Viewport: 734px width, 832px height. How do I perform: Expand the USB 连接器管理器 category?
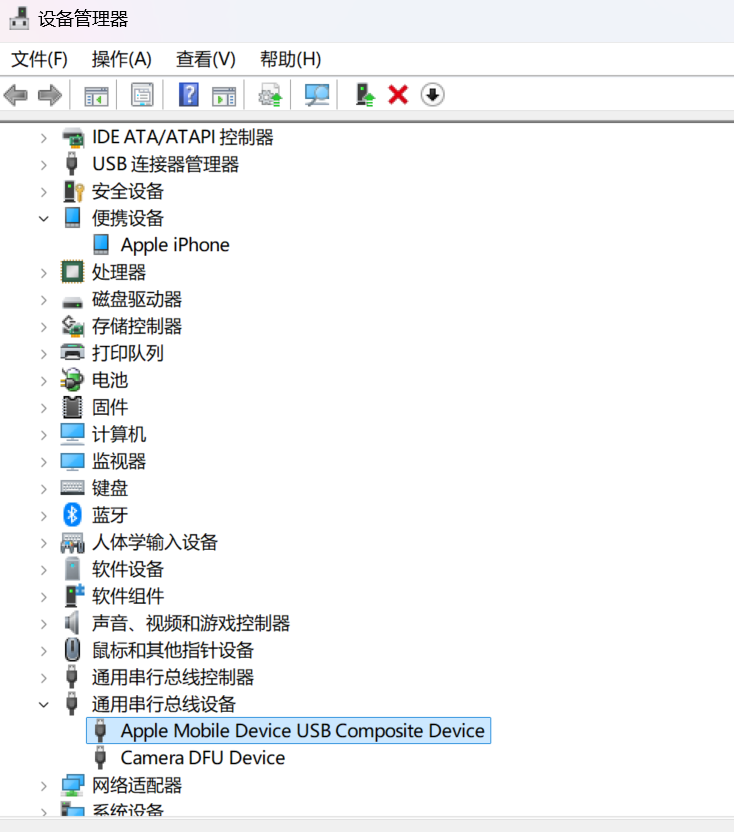tap(44, 164)
